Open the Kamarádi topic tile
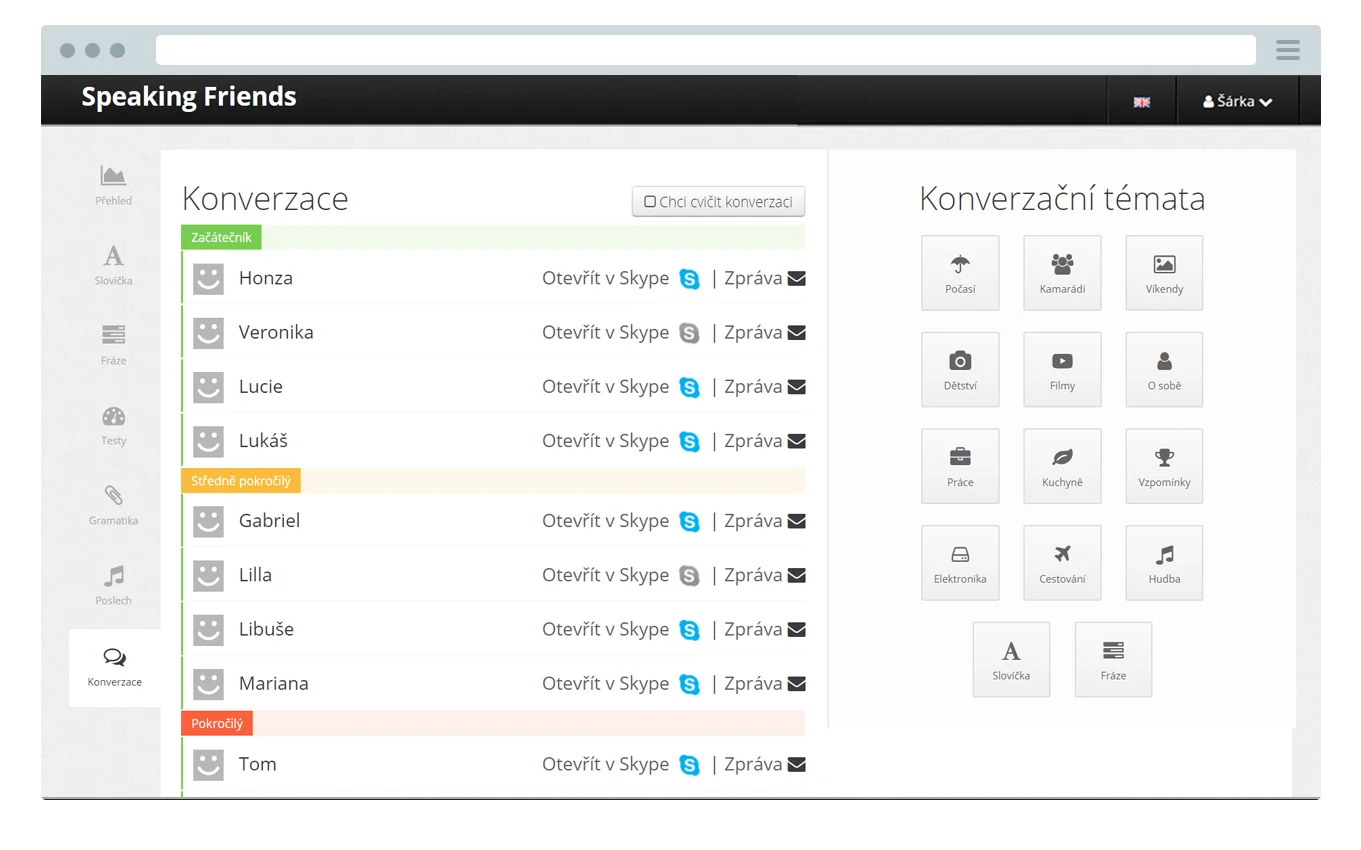 click(1062, 273)
